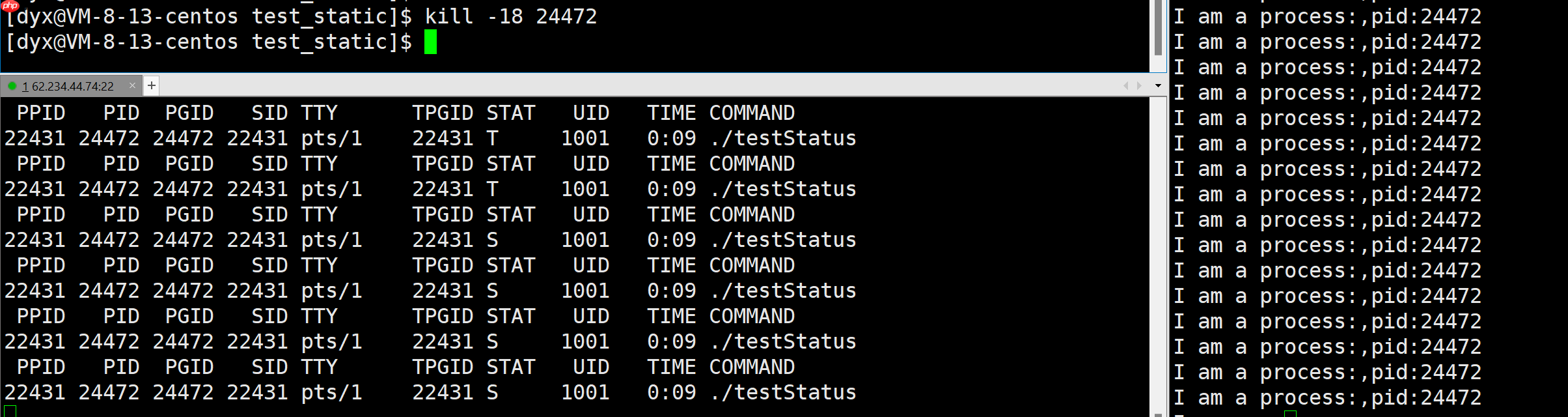Viewport: 1568px width, 417px height.
Task: Click the underlined 1 on the session tab
Action: (25, 85)
